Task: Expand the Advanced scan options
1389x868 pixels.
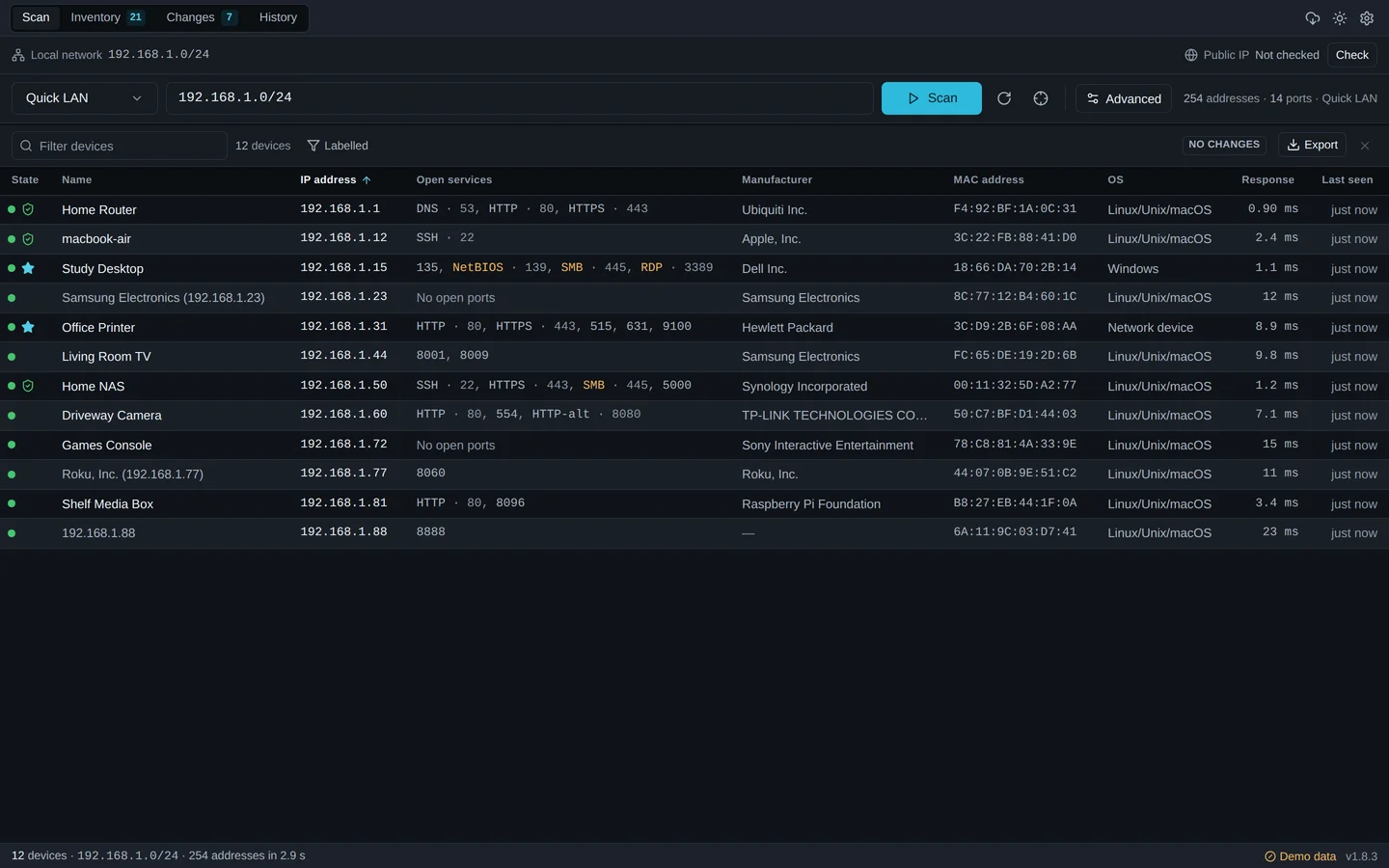Action: click(1124, 98)
